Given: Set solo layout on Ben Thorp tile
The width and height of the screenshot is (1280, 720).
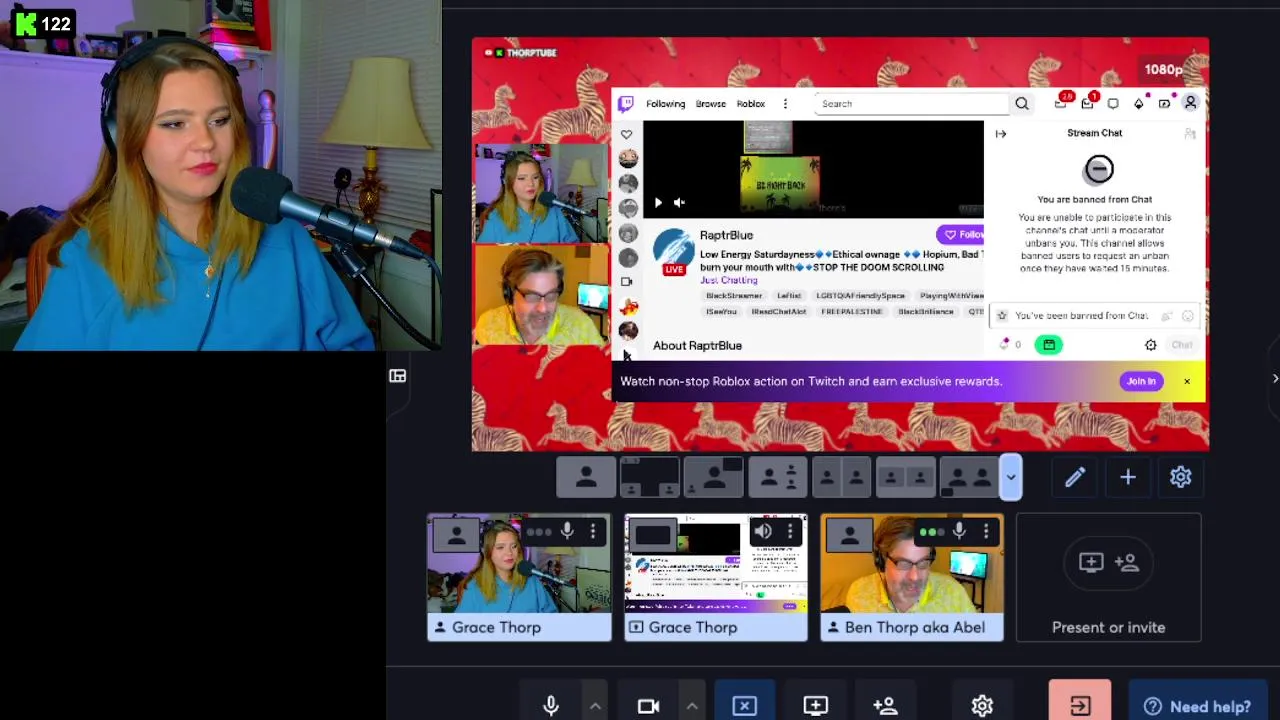Looking at the screenshot, I should coord(849,536).
